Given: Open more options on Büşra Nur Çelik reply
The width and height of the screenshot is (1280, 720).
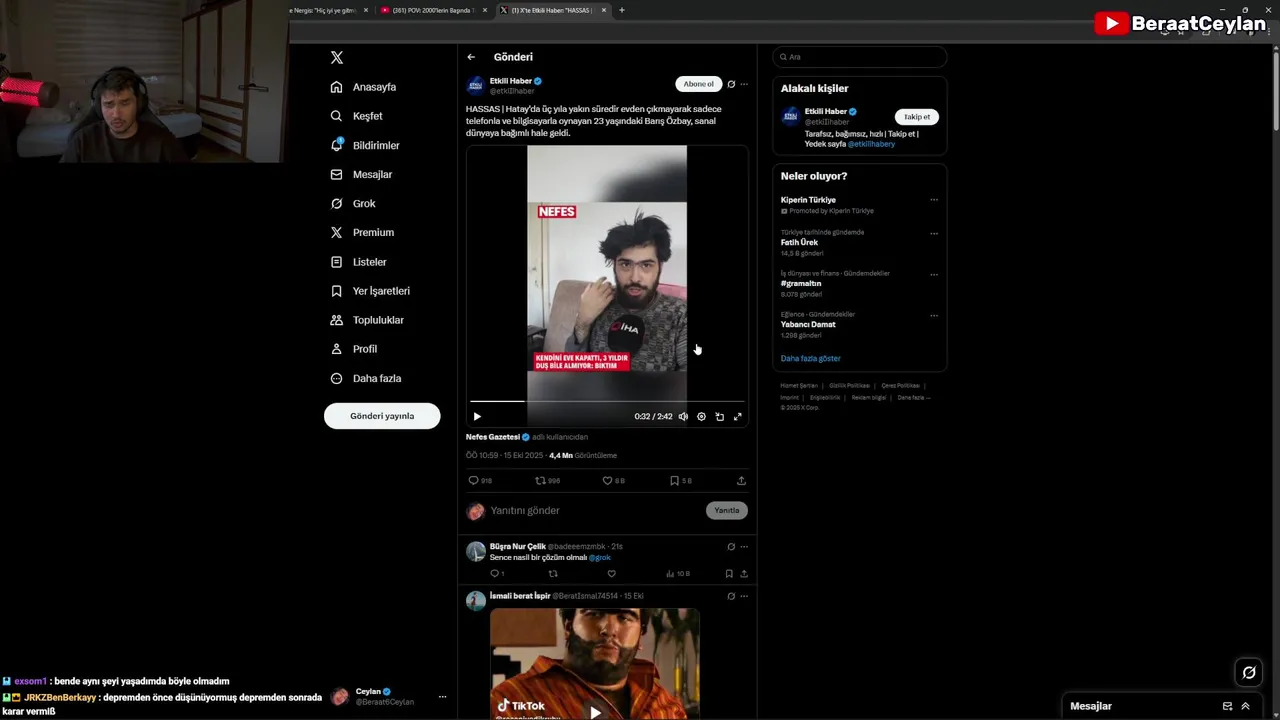Looking at the screenshot, I should (x=743, y=547).
